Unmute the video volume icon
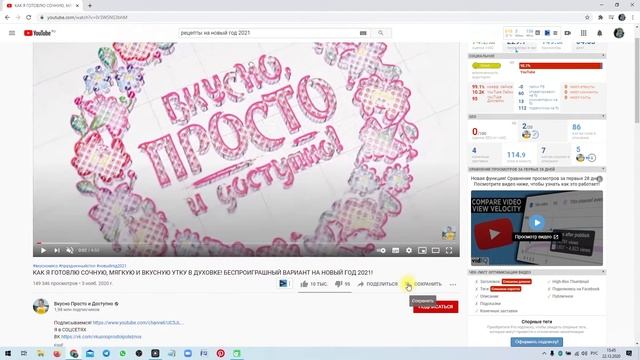 70,250
